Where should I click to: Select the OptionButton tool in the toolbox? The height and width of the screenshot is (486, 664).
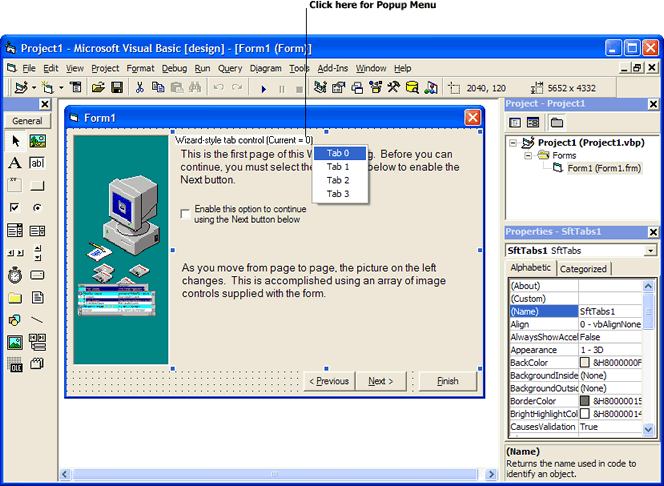[x=37, y=208]
